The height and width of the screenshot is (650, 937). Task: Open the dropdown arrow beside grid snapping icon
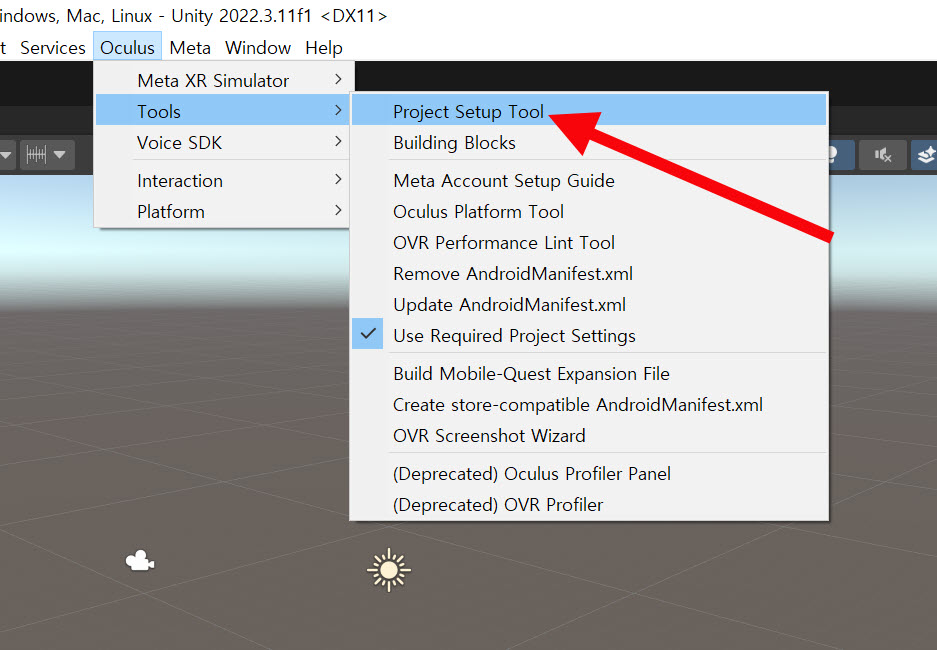pos(60,155)
